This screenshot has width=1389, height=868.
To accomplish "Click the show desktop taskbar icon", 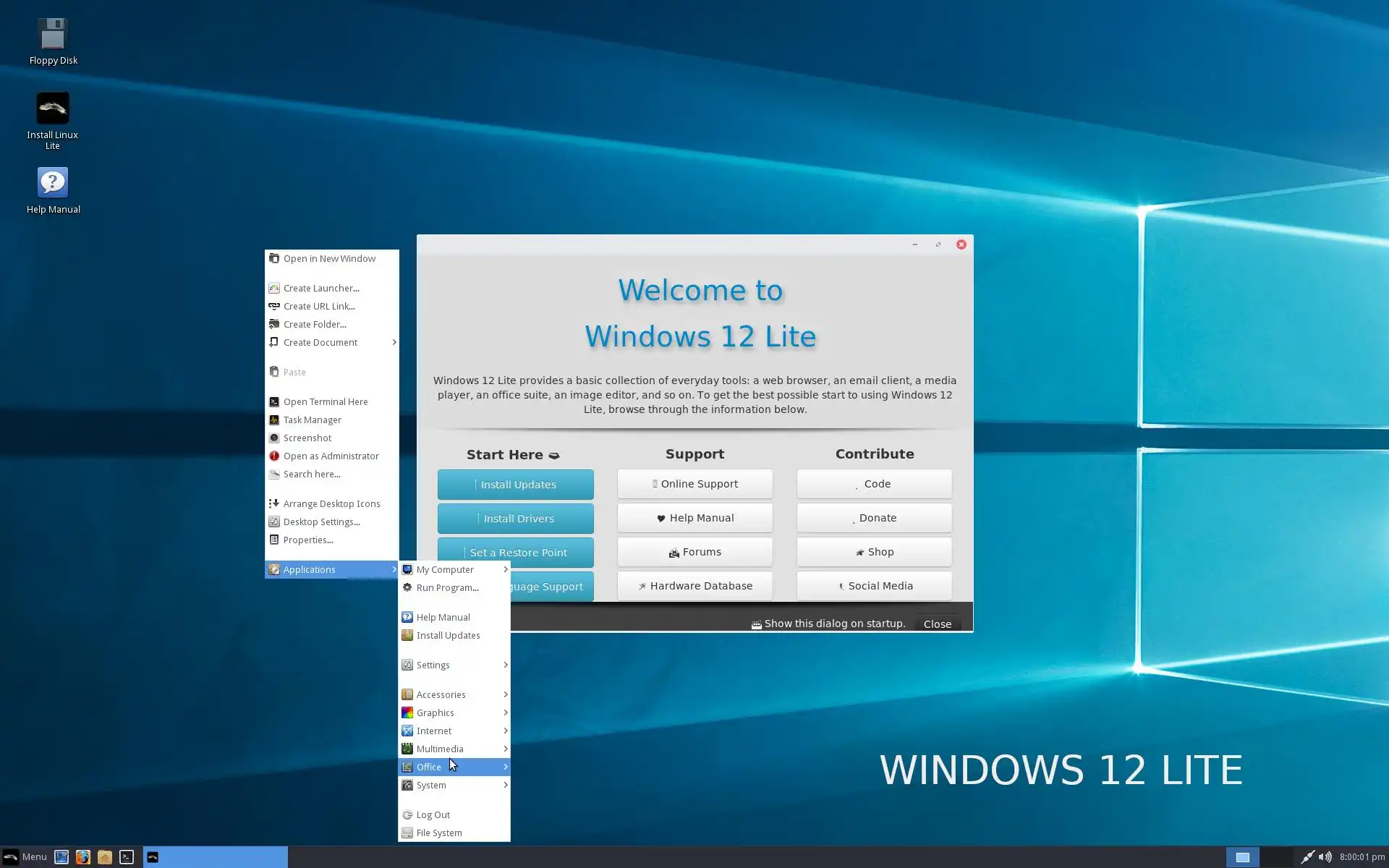I will pos(61,857).
